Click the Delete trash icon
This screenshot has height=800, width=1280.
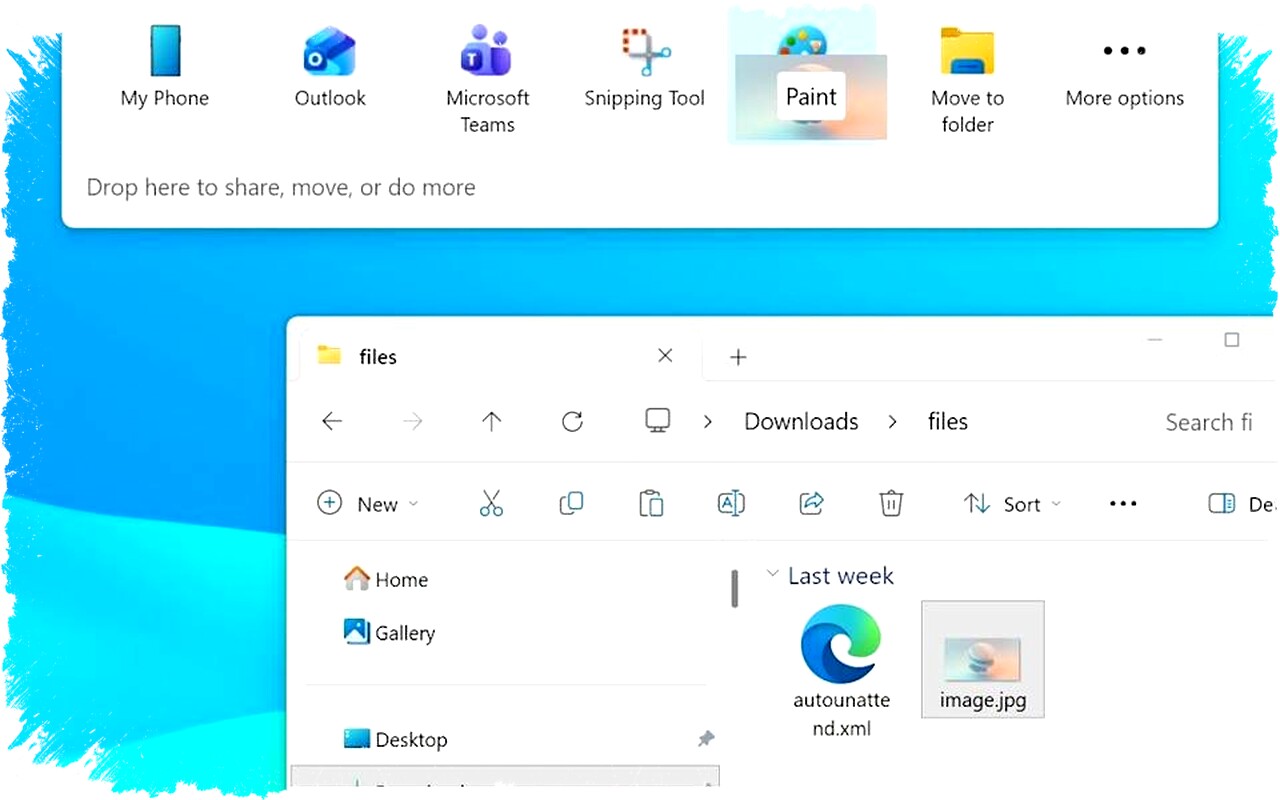click(891, 503)
